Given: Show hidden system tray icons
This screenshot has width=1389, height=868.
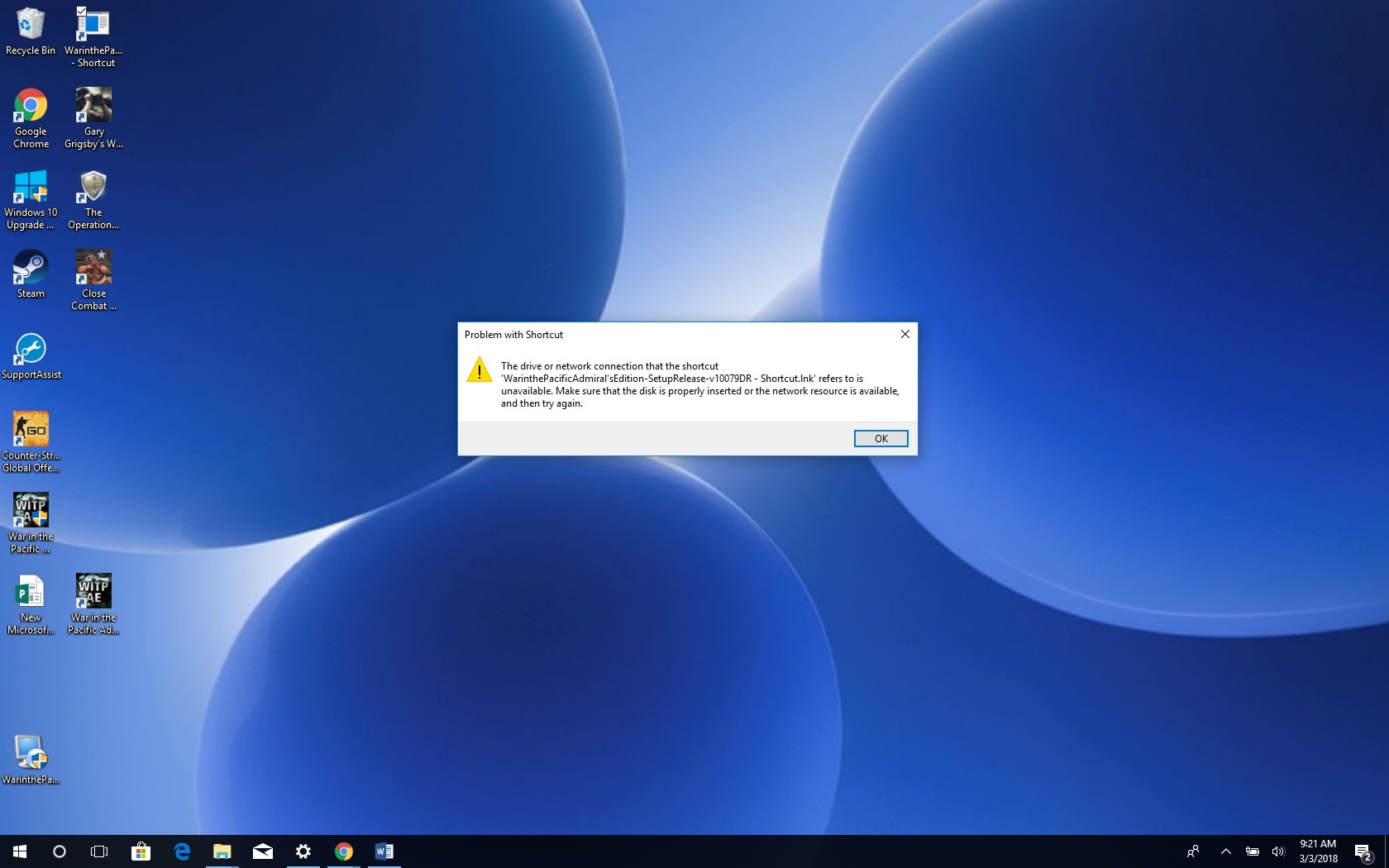Looking at the screenshot, I should pos(1226,851).
